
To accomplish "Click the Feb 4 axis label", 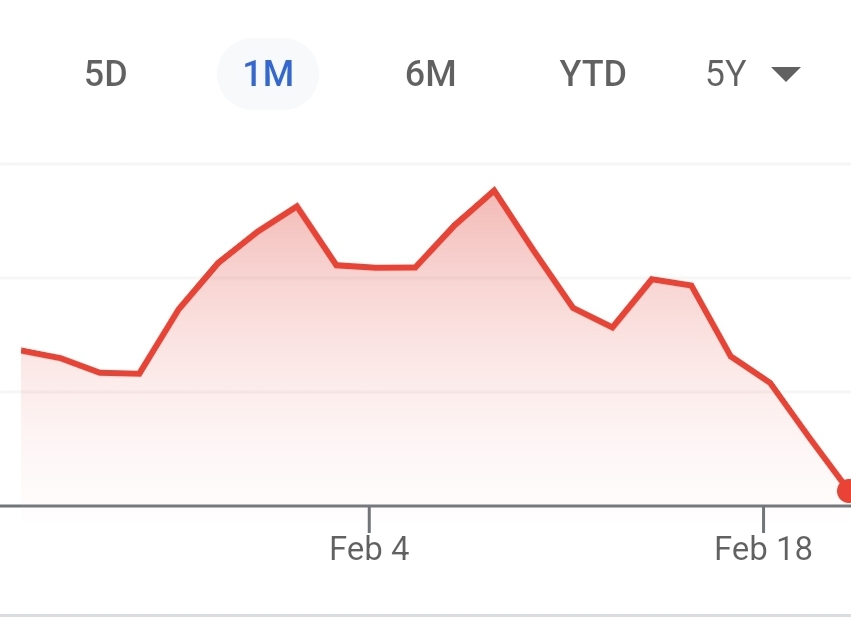I will (x=369, y=548).
